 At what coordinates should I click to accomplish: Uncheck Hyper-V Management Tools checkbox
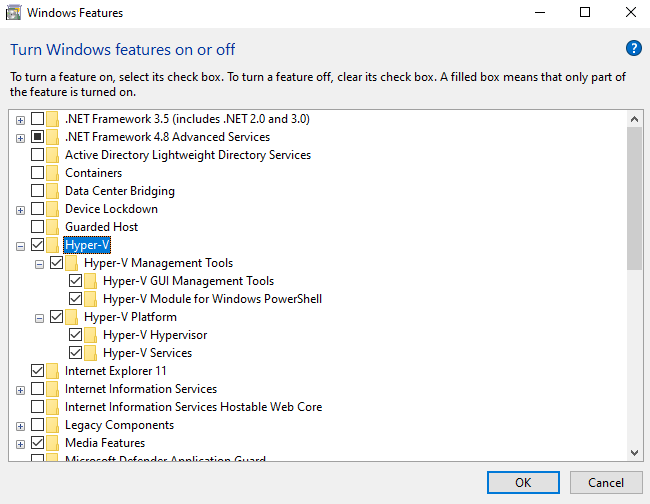click(x=56, y=262)
